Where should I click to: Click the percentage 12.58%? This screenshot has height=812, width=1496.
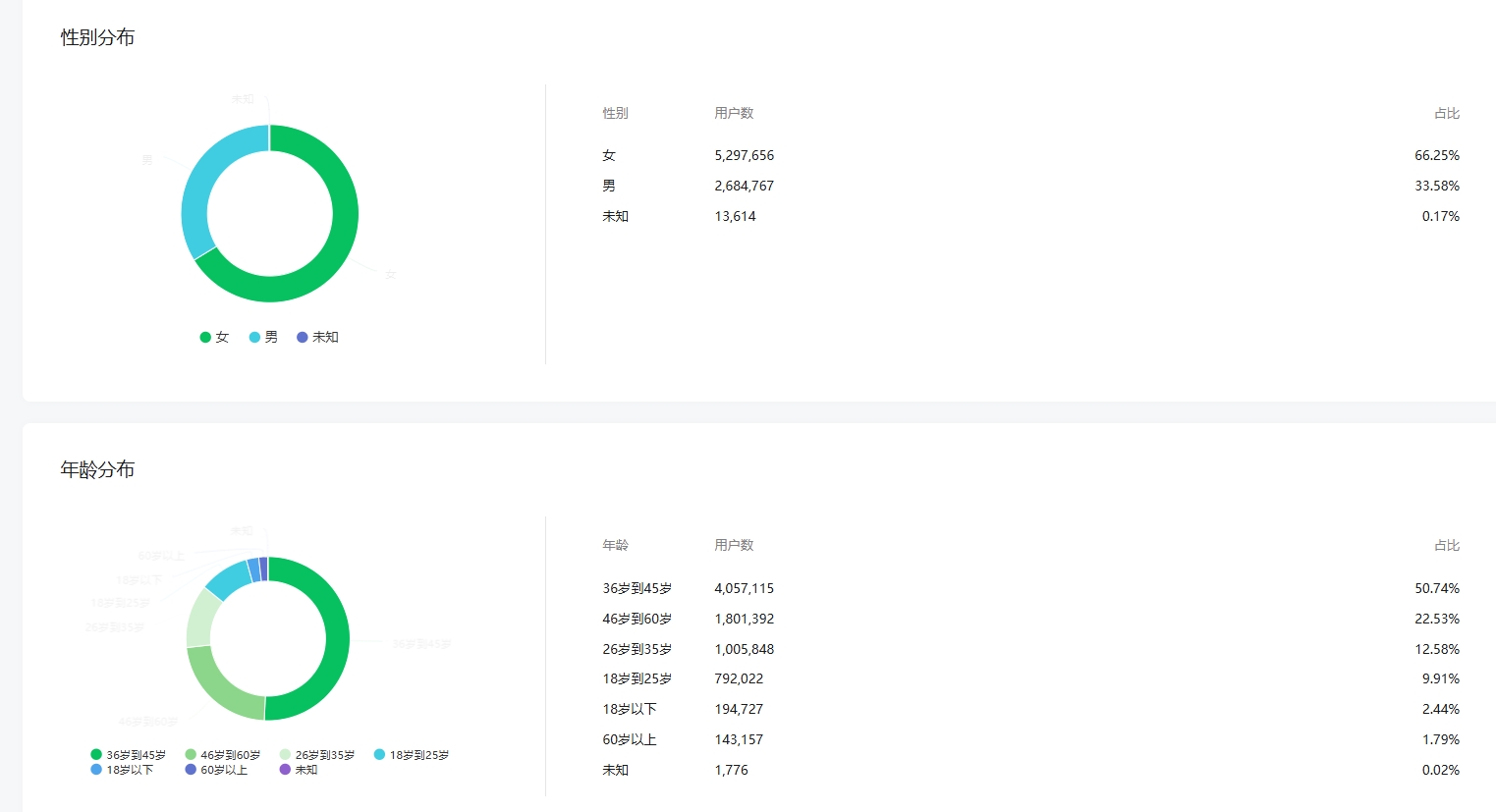(1437, 649)
